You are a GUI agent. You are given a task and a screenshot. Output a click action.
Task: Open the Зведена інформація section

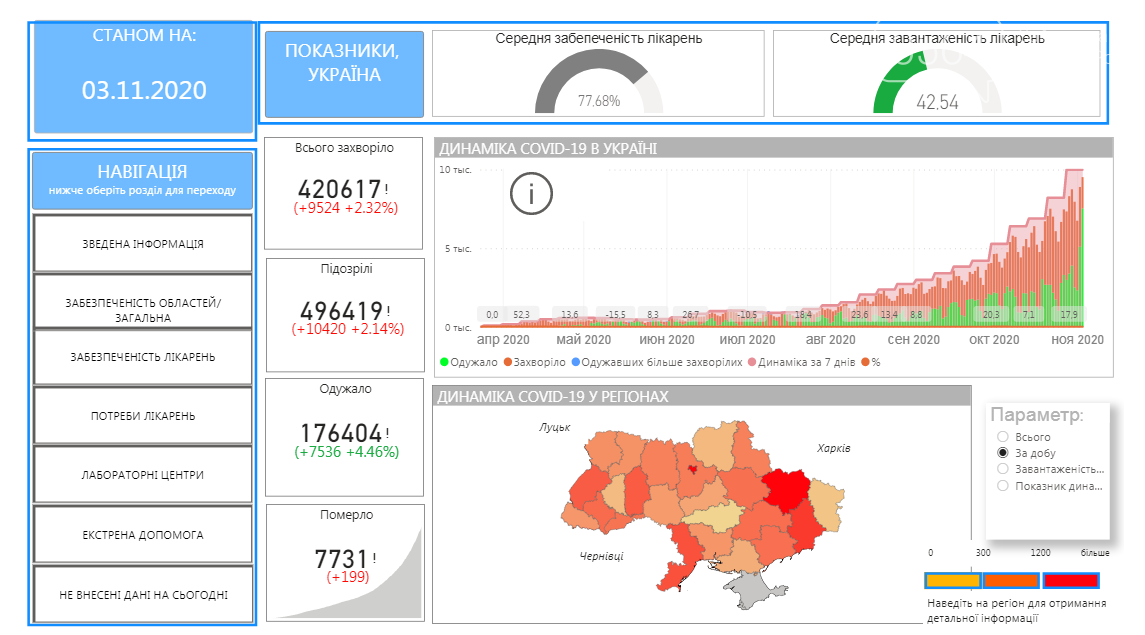pyautogui.click(x=143, y=243)
